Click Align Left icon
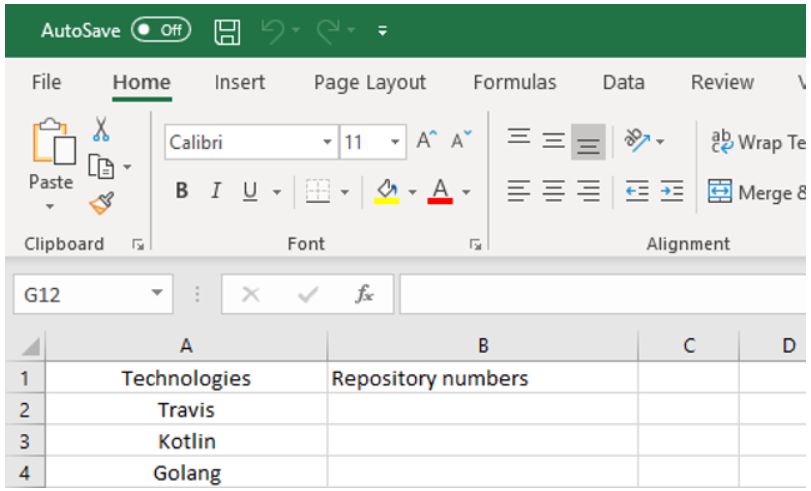This screenshot has width=811, height=491. coord(519,191)
